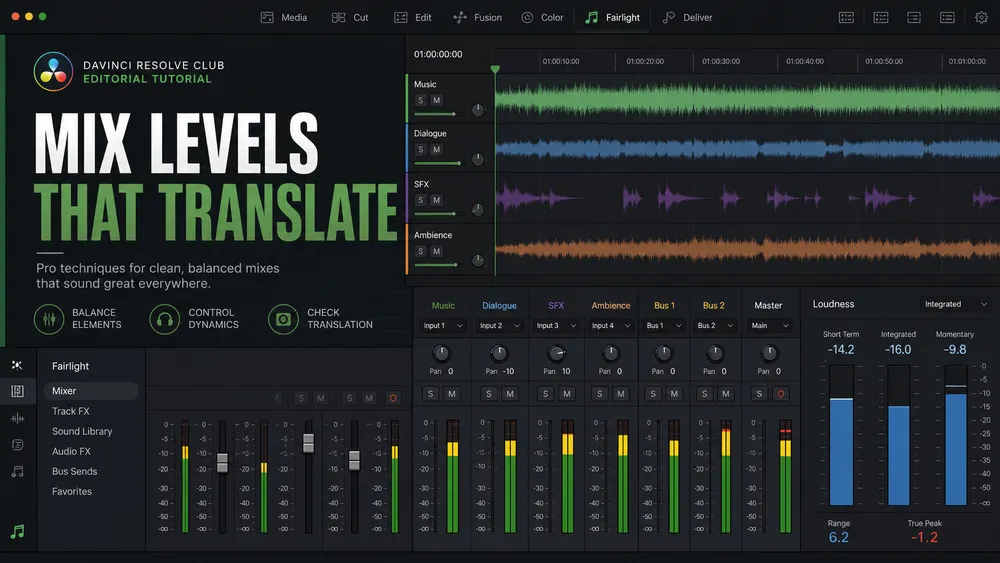The width and height of the screenshot is (1000, 563).
Task: Click the mixer panel icon in left strip
Action: pyautogui.click(x=17, y=391)
